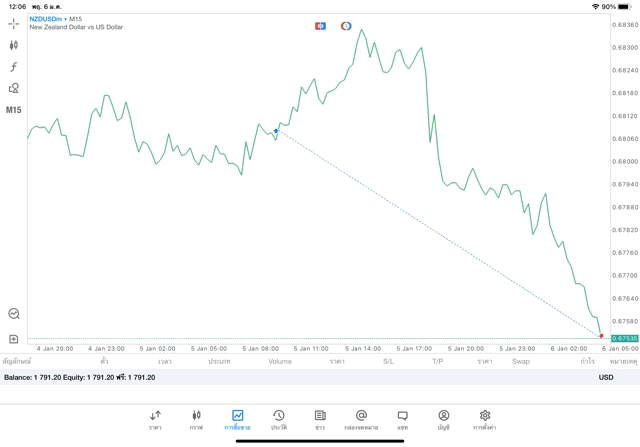This screenshot has width=640, height=447.
Task: Switch to the กราฟ (Chart) tab
Action: click(x=196, y=420)
